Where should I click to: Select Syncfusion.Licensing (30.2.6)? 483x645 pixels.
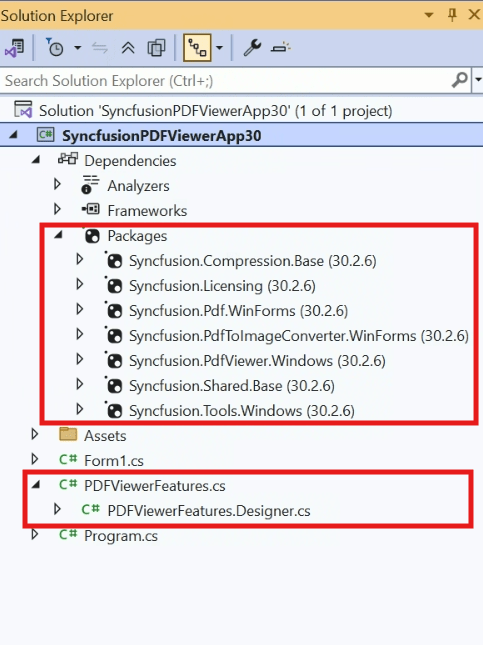coord(222,286)
